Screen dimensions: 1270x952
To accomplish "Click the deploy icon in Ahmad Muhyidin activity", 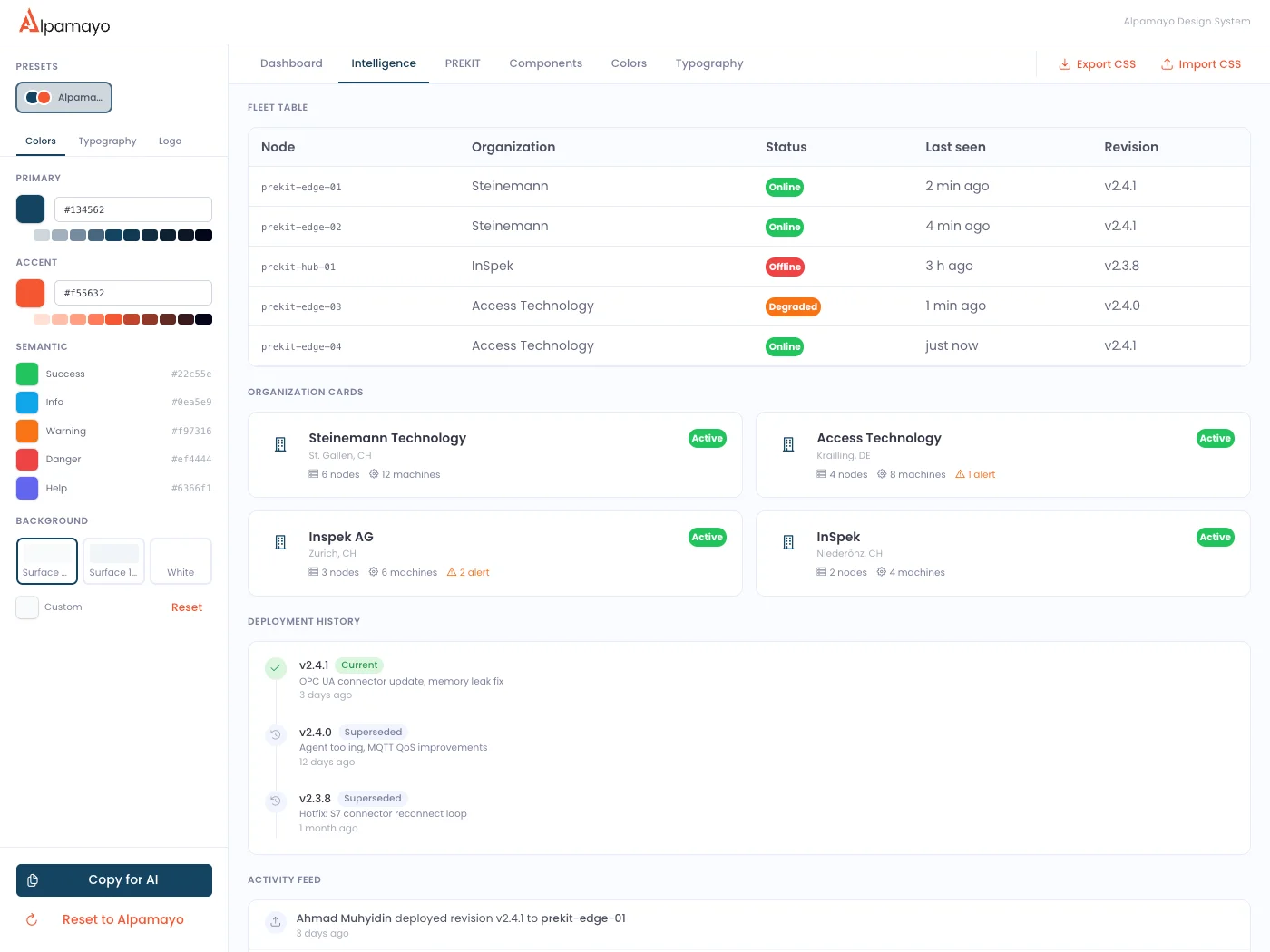I will coord(276,922).
